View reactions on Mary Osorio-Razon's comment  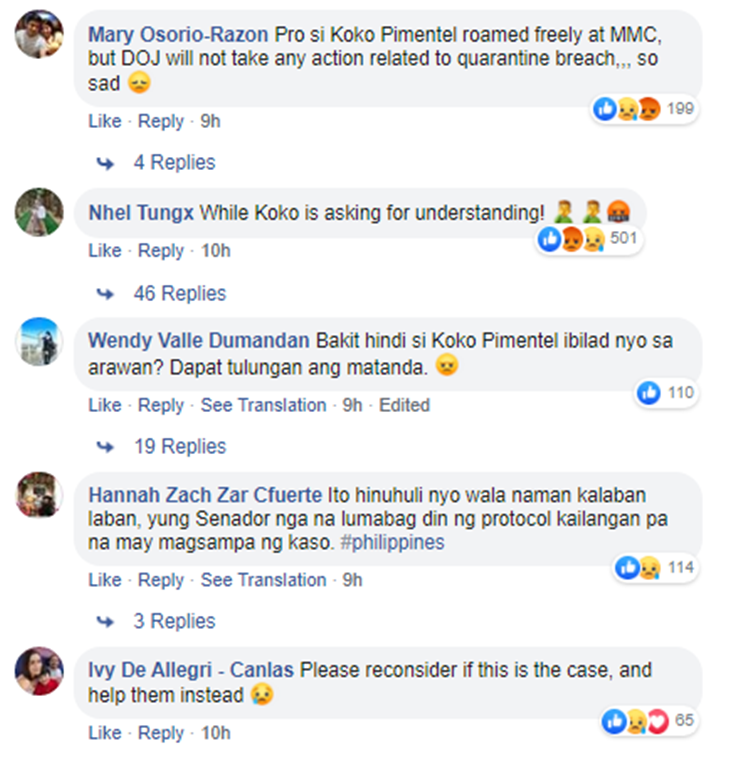(643, 109)
